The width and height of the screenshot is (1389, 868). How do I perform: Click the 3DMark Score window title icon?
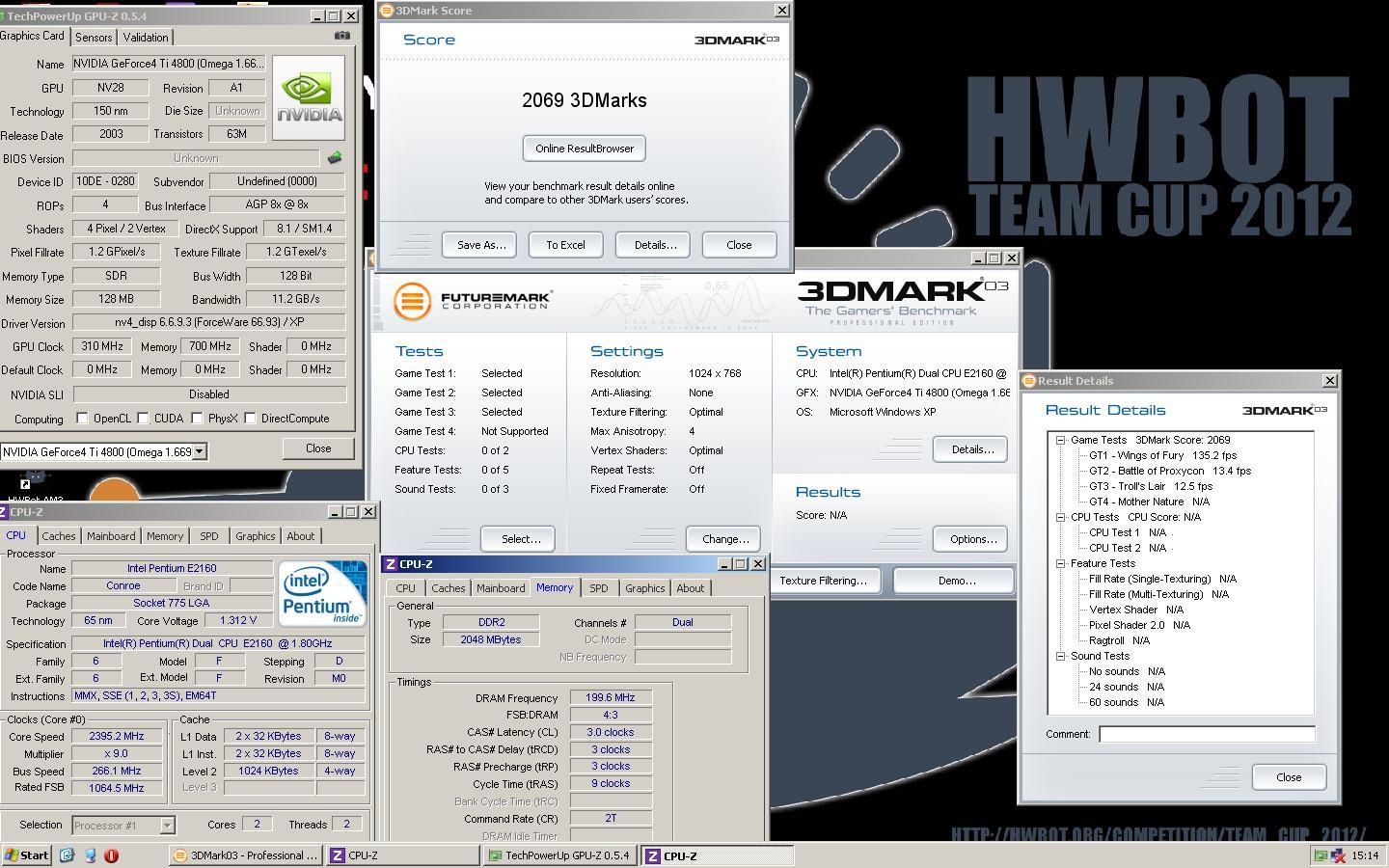coord(387,11)
